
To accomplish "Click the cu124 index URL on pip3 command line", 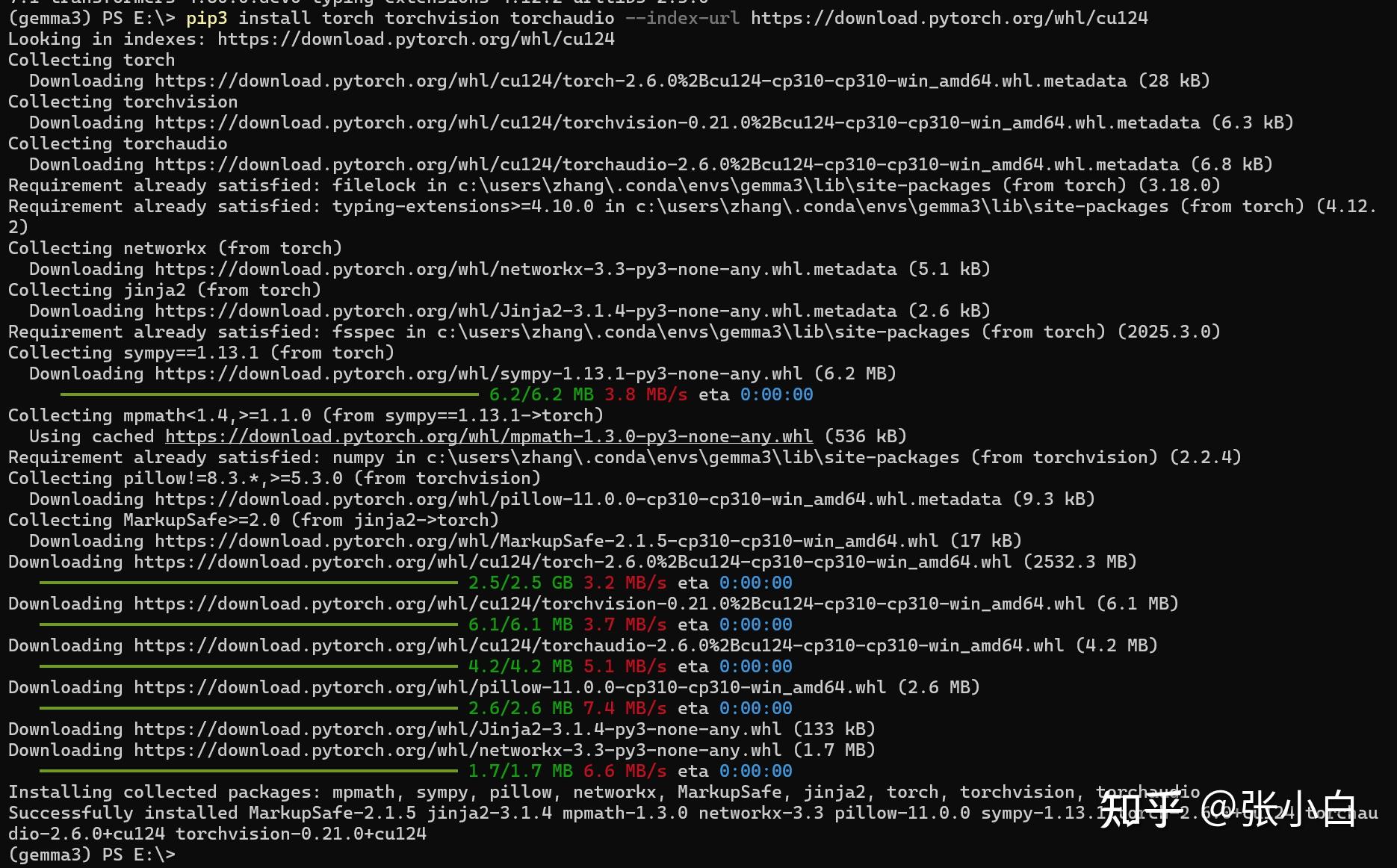I will (x=949, y=17).
